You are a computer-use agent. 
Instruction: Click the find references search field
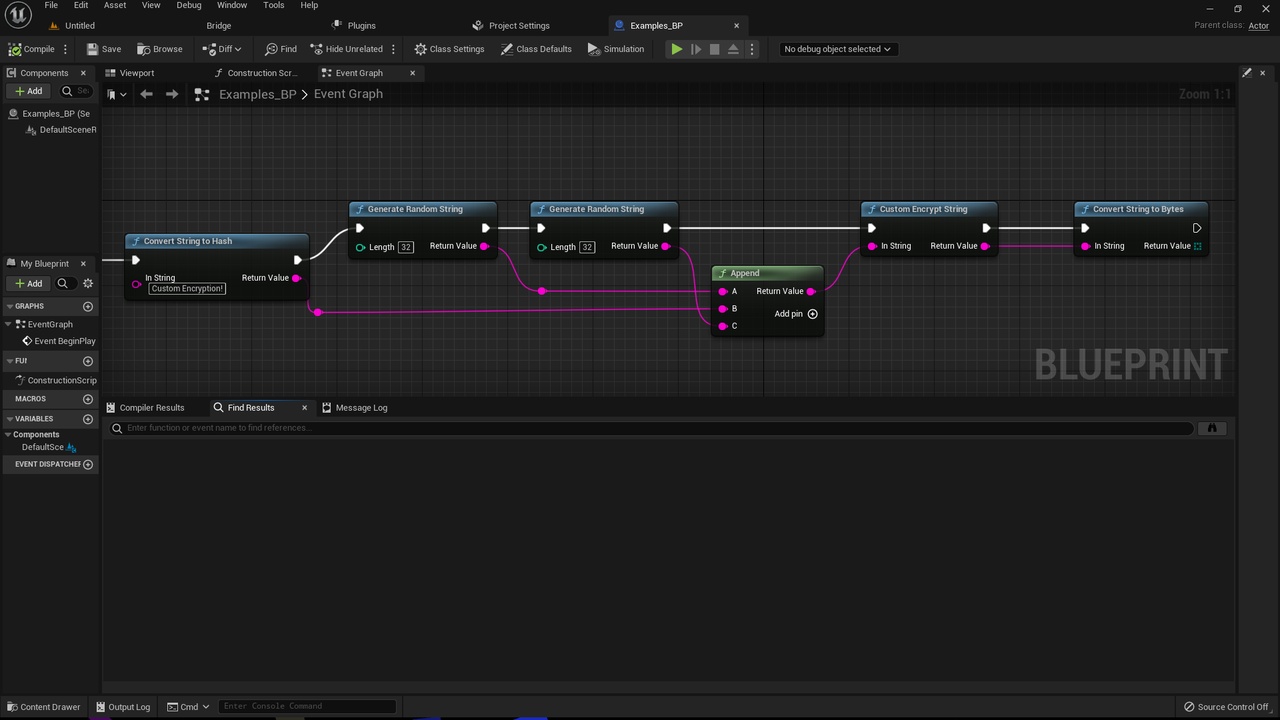(x=650, y=428)
